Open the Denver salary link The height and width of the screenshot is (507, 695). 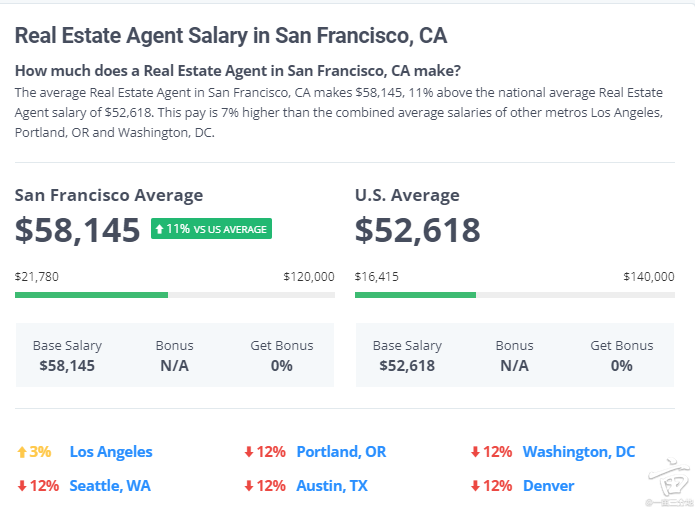point(548,486)
